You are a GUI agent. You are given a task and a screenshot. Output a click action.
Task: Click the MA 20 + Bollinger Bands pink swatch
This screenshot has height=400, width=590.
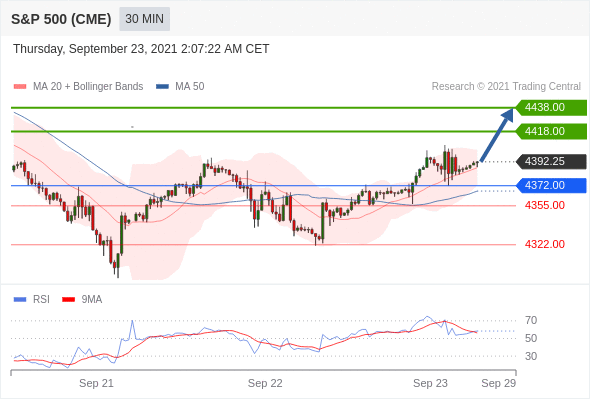pyautogui.click(x=20, y=87)
